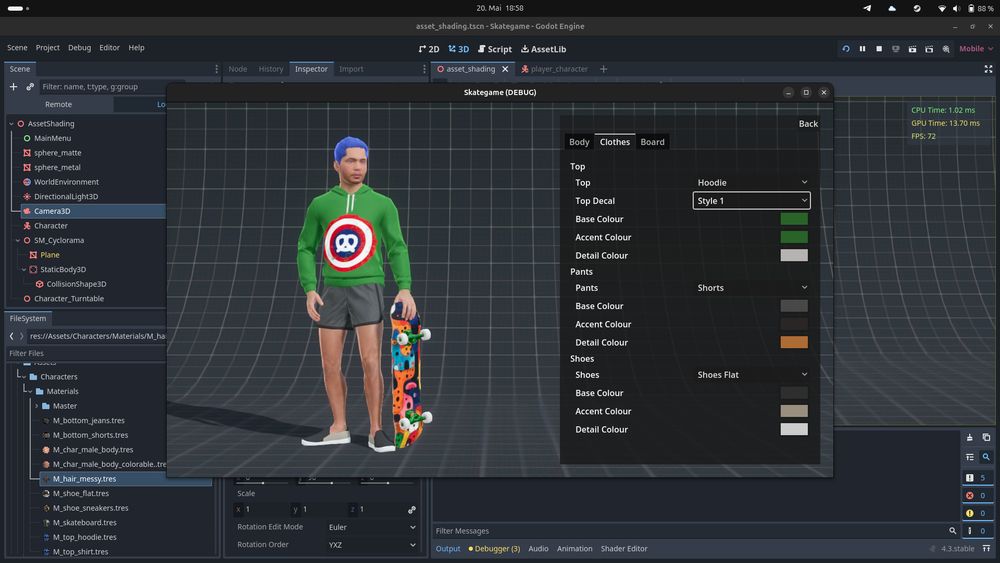Toggle the red error messages filter
This screenshot has height=563, width=1000.
click(x=976, y=495)
